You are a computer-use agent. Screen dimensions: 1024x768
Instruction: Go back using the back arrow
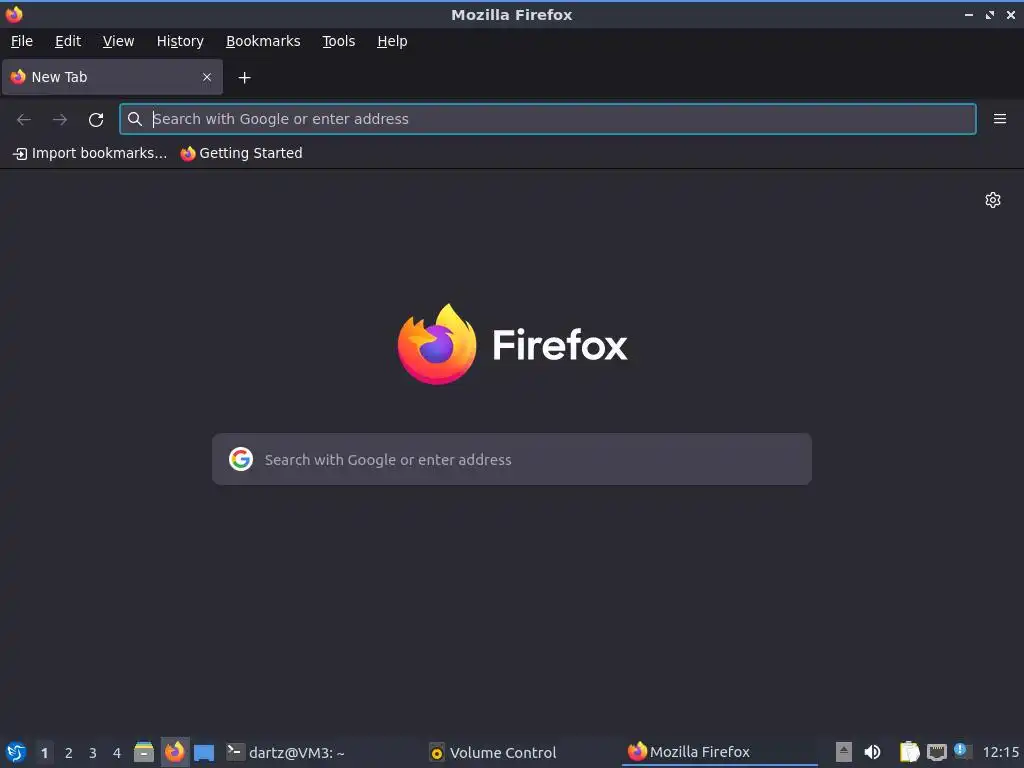(x=24, y=120)
